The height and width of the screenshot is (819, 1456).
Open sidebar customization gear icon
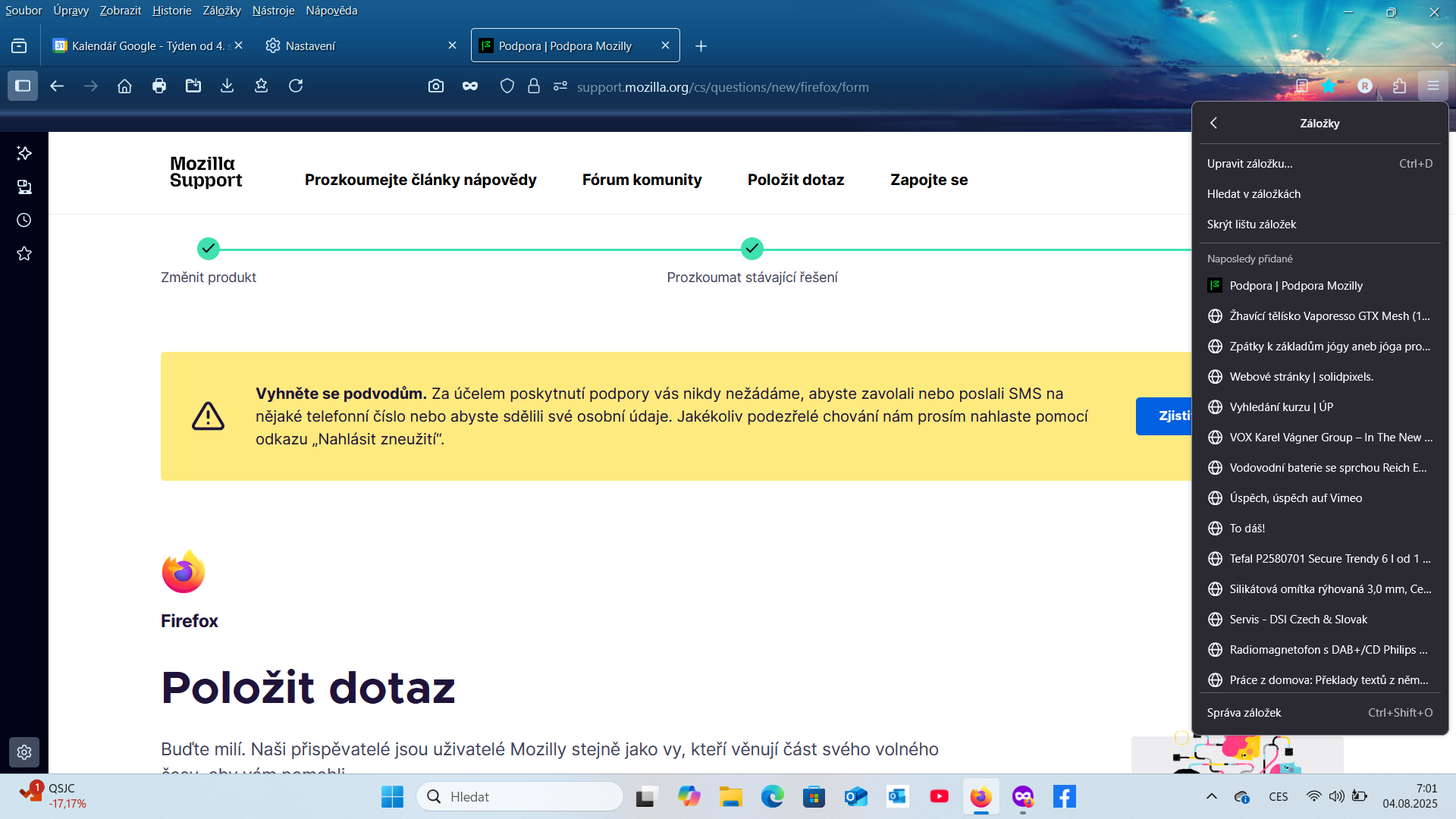[x=24, y=752]
